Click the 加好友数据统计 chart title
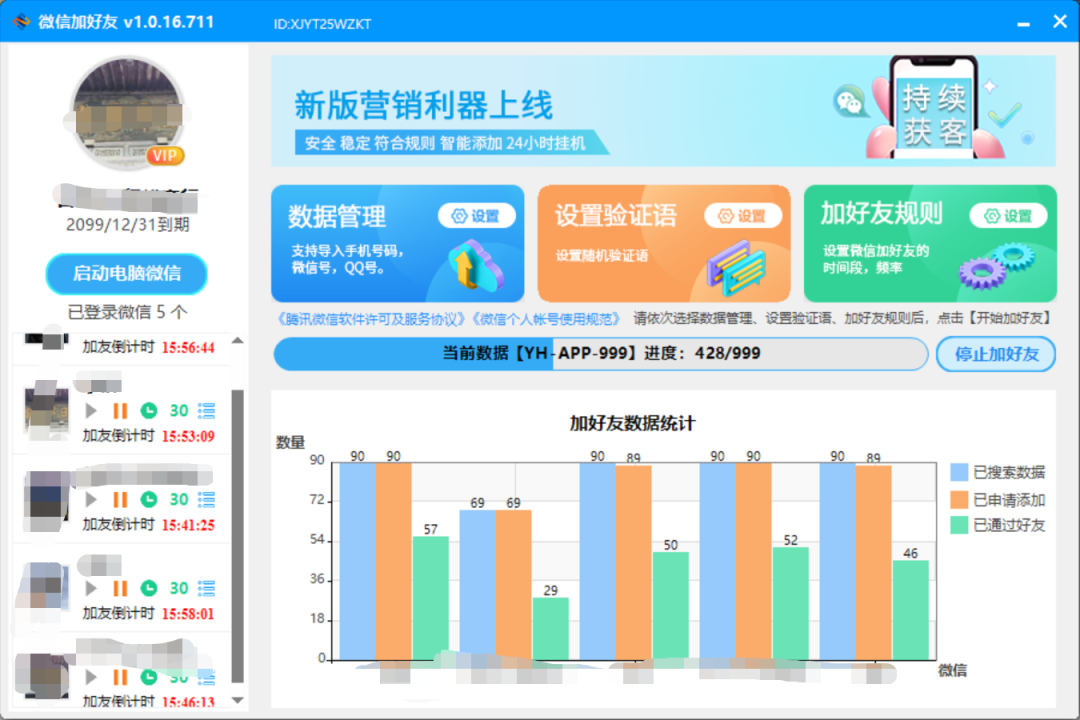The height and width of the screenshot is (720, 1080). click(632, 423)
